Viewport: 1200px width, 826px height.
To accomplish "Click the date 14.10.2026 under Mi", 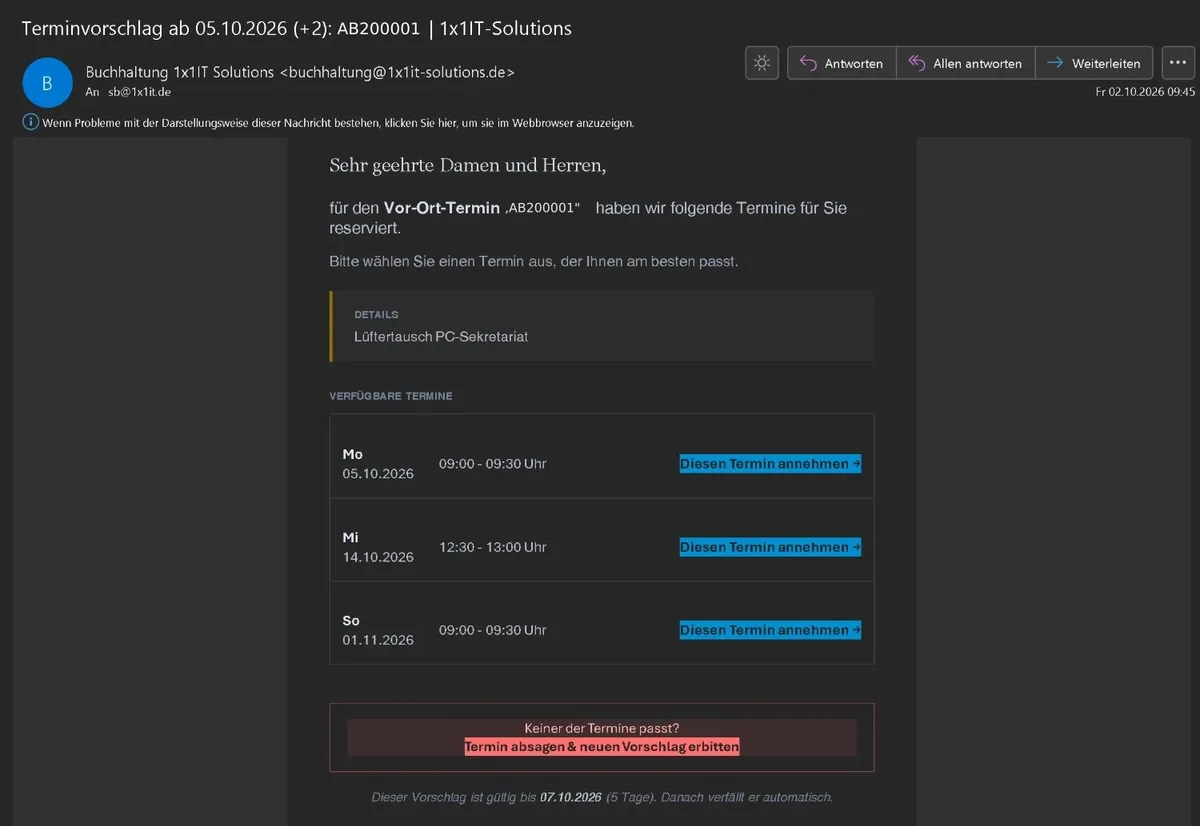I will 378,557.
